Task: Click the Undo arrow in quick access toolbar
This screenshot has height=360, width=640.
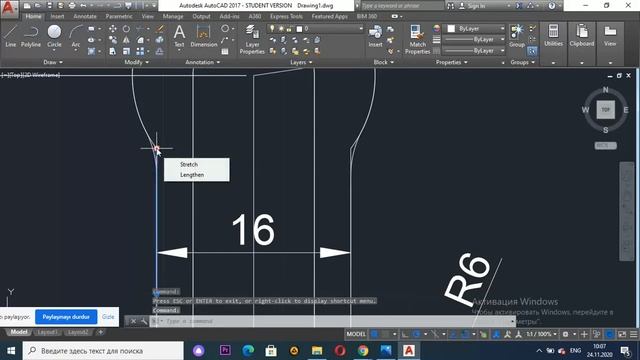Action: click(83, 6)
